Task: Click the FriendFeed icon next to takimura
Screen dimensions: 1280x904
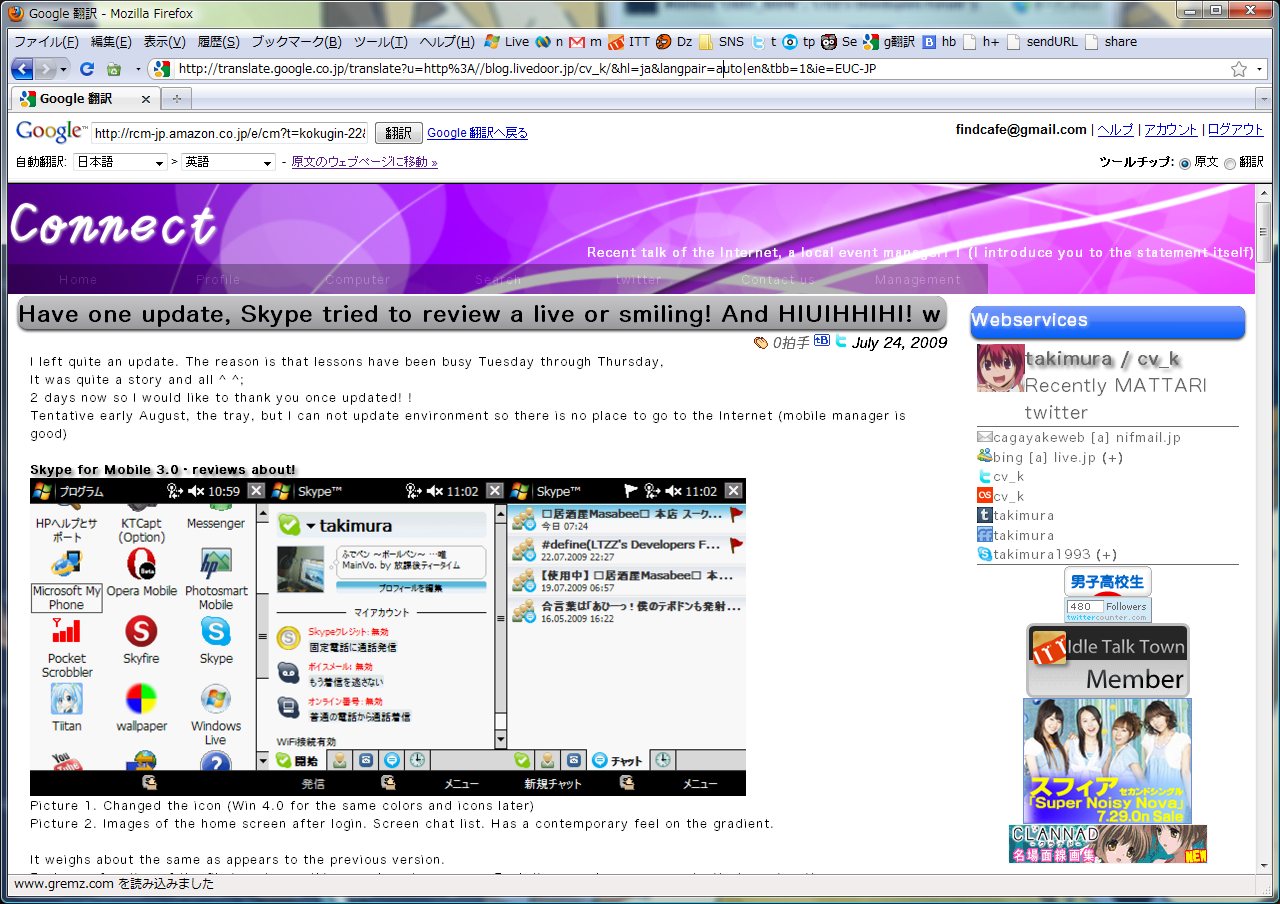Action: tap(984, 536)
